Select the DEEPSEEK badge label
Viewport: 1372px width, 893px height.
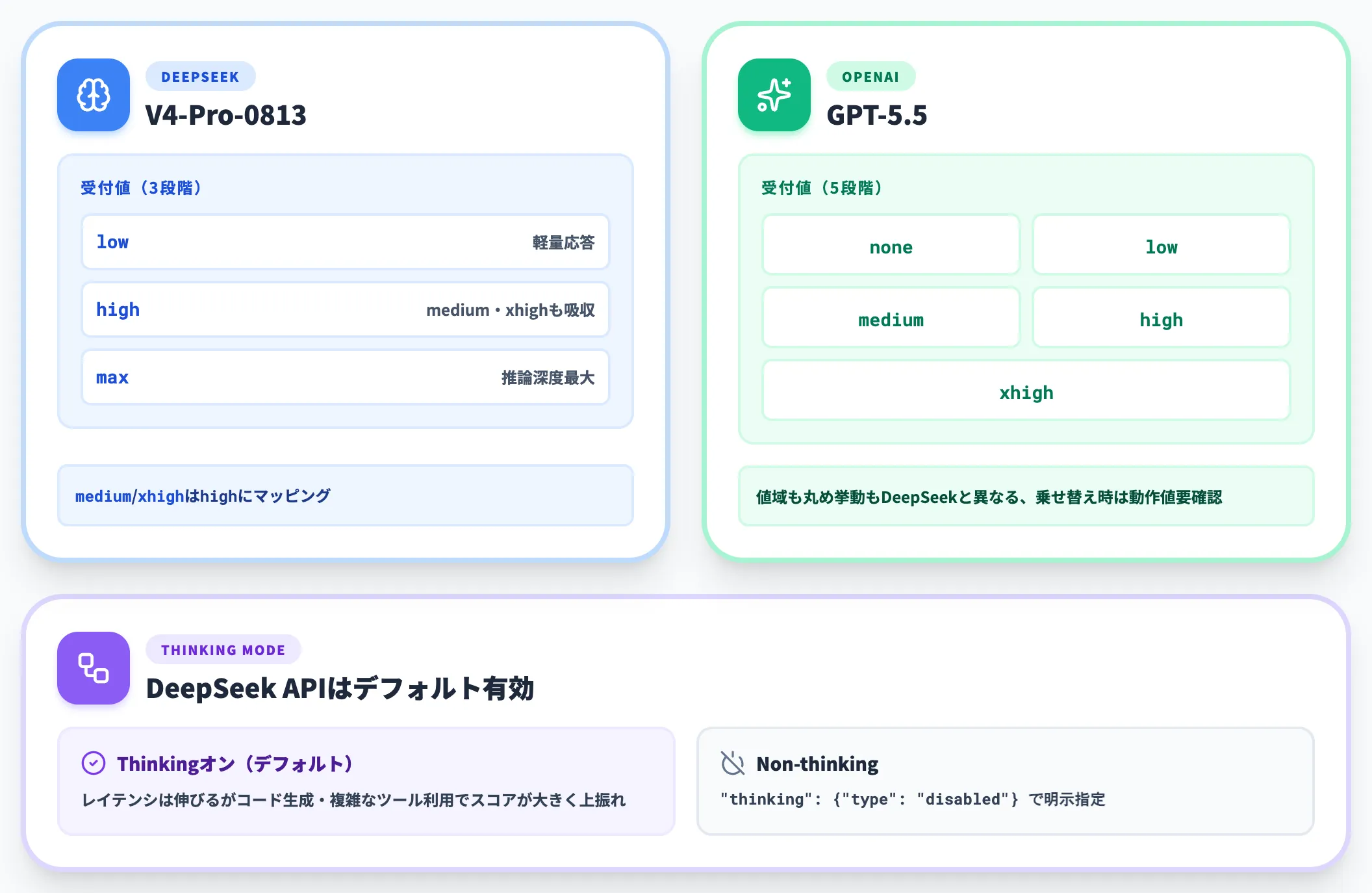[200, 77]
